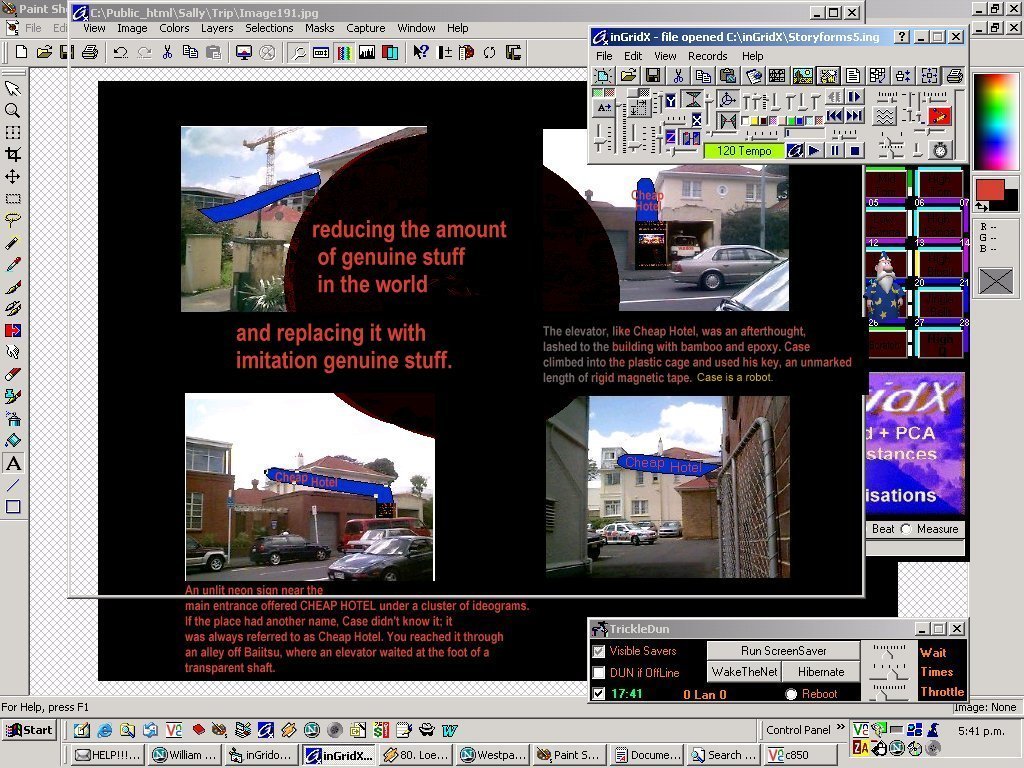The width and height of the screenshot is (1024, 768).
Task: Open the Selections menu
Action: pos(269,28)
